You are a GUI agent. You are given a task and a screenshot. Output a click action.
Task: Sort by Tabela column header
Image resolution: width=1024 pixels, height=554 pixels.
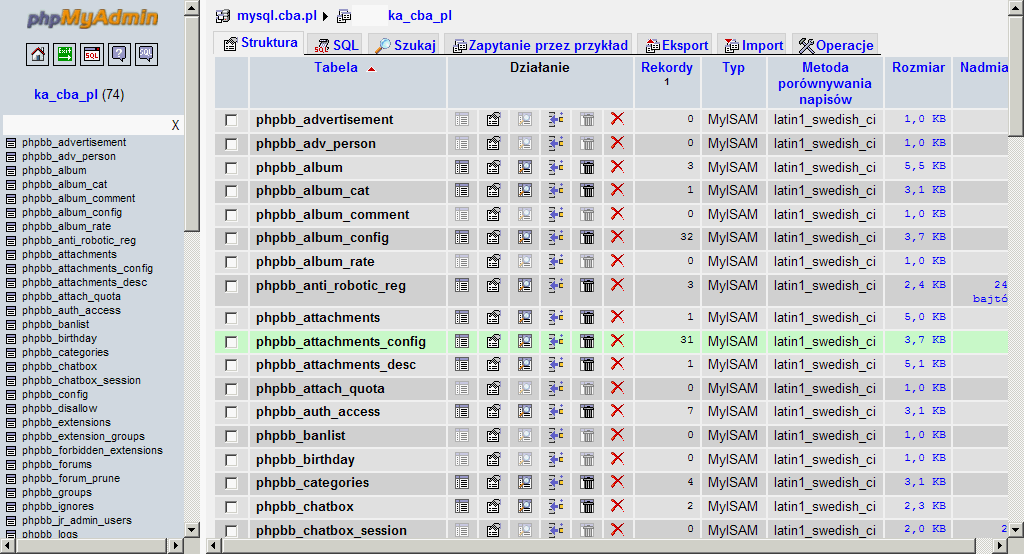[x=336, y=67]
